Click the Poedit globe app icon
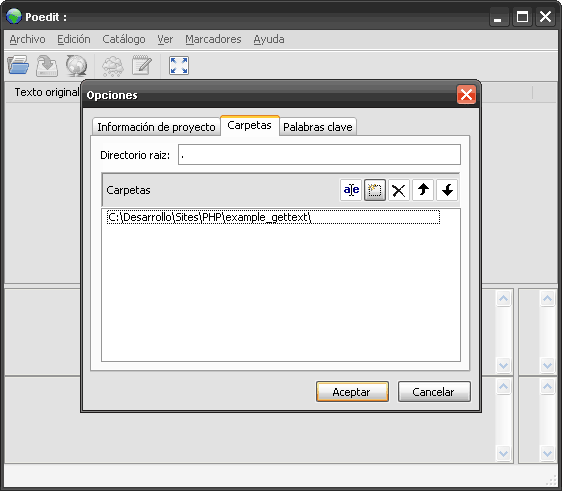 tap(14, 16)
